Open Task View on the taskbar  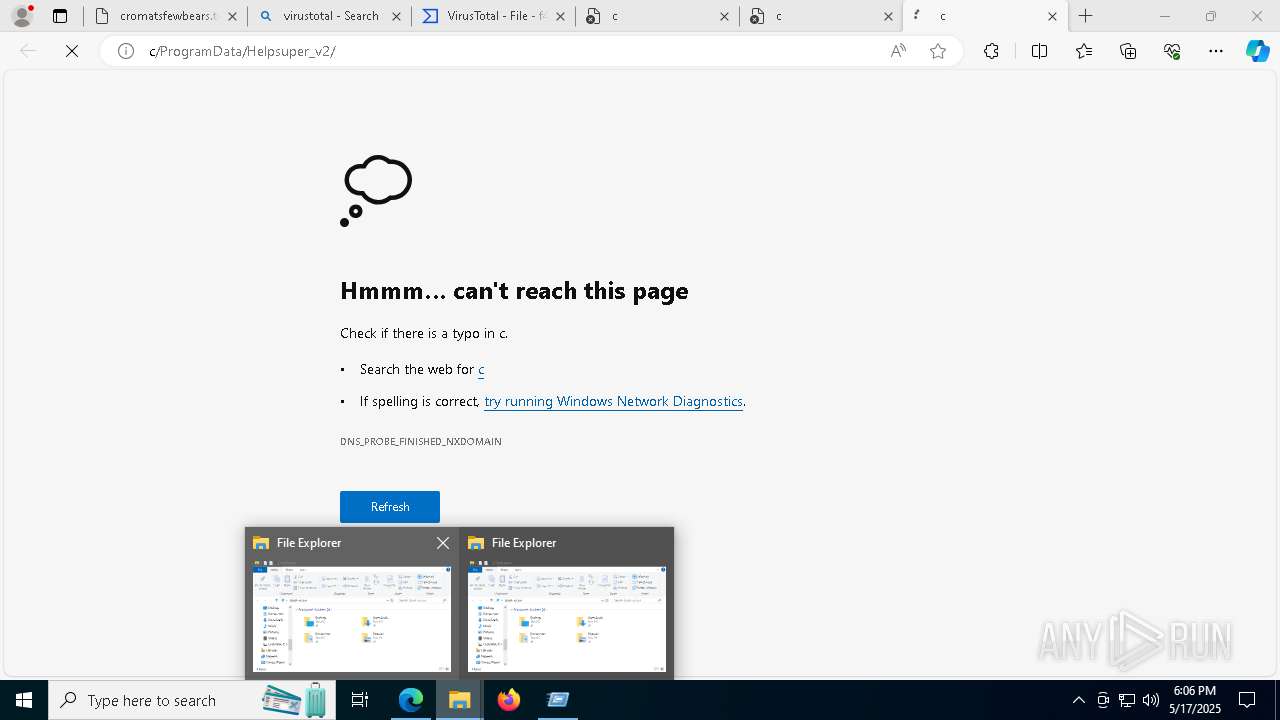(360, 700)
